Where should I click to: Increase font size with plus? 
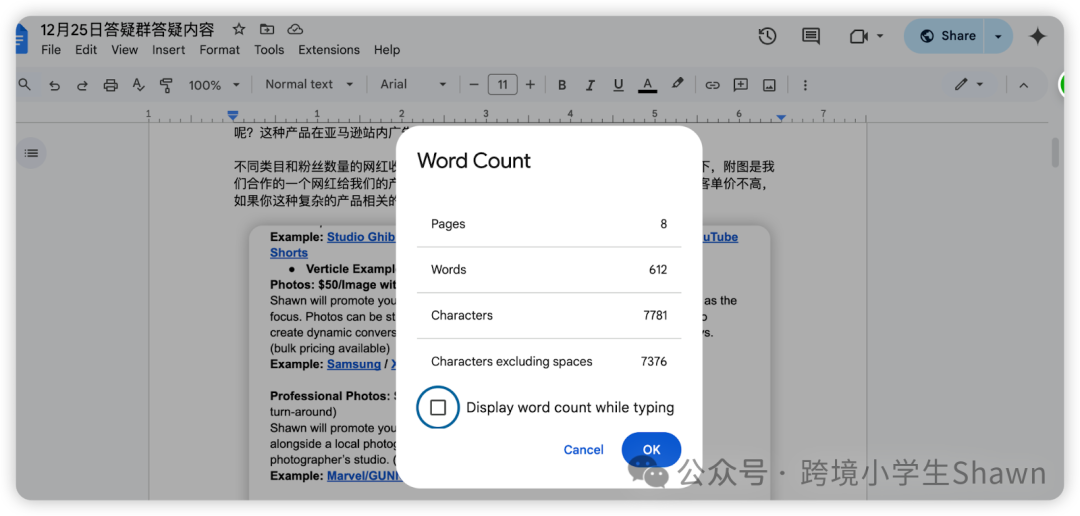pos(530,85)
